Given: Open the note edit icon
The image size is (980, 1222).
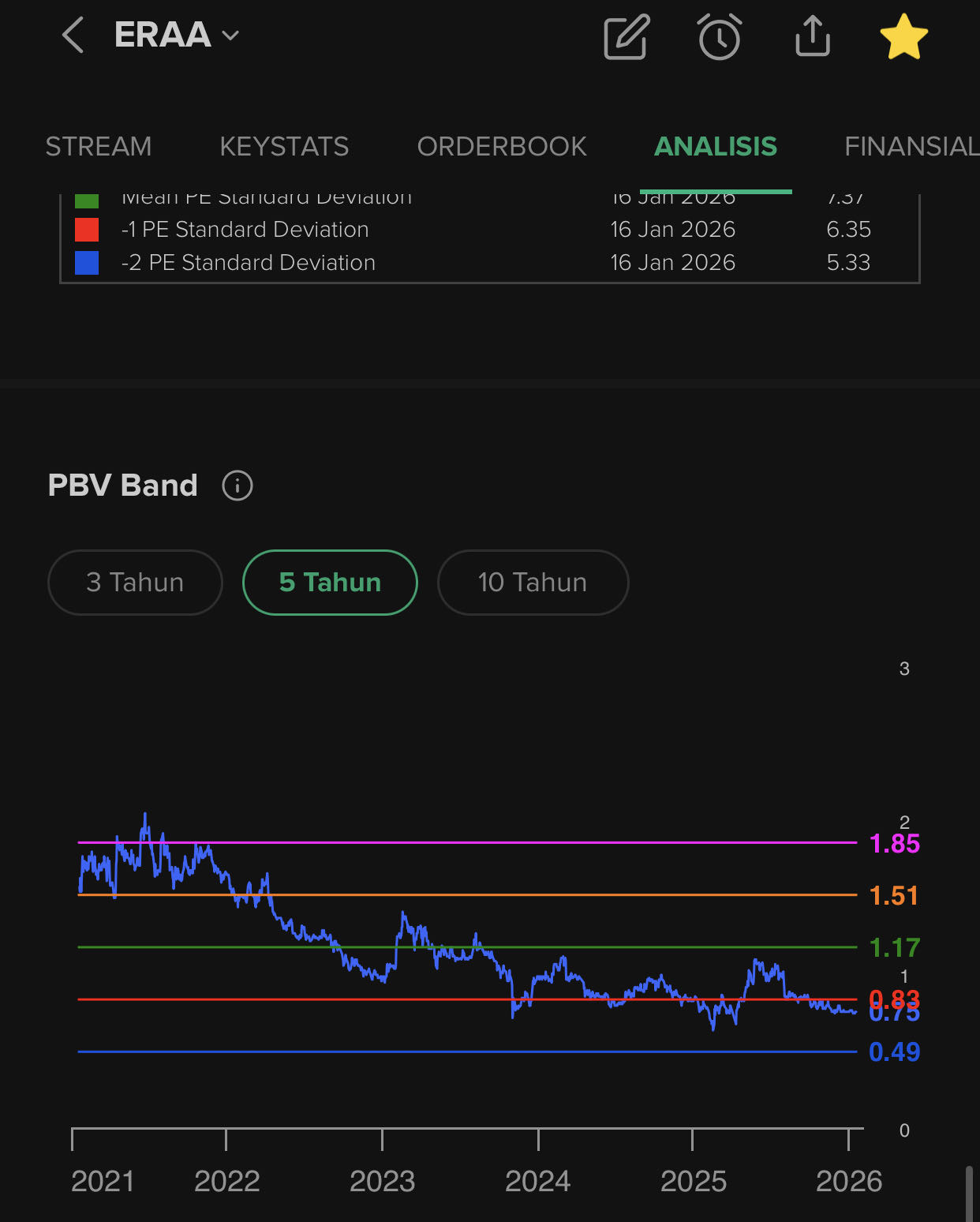Looking at the screenshot, I should click(627, 36).
